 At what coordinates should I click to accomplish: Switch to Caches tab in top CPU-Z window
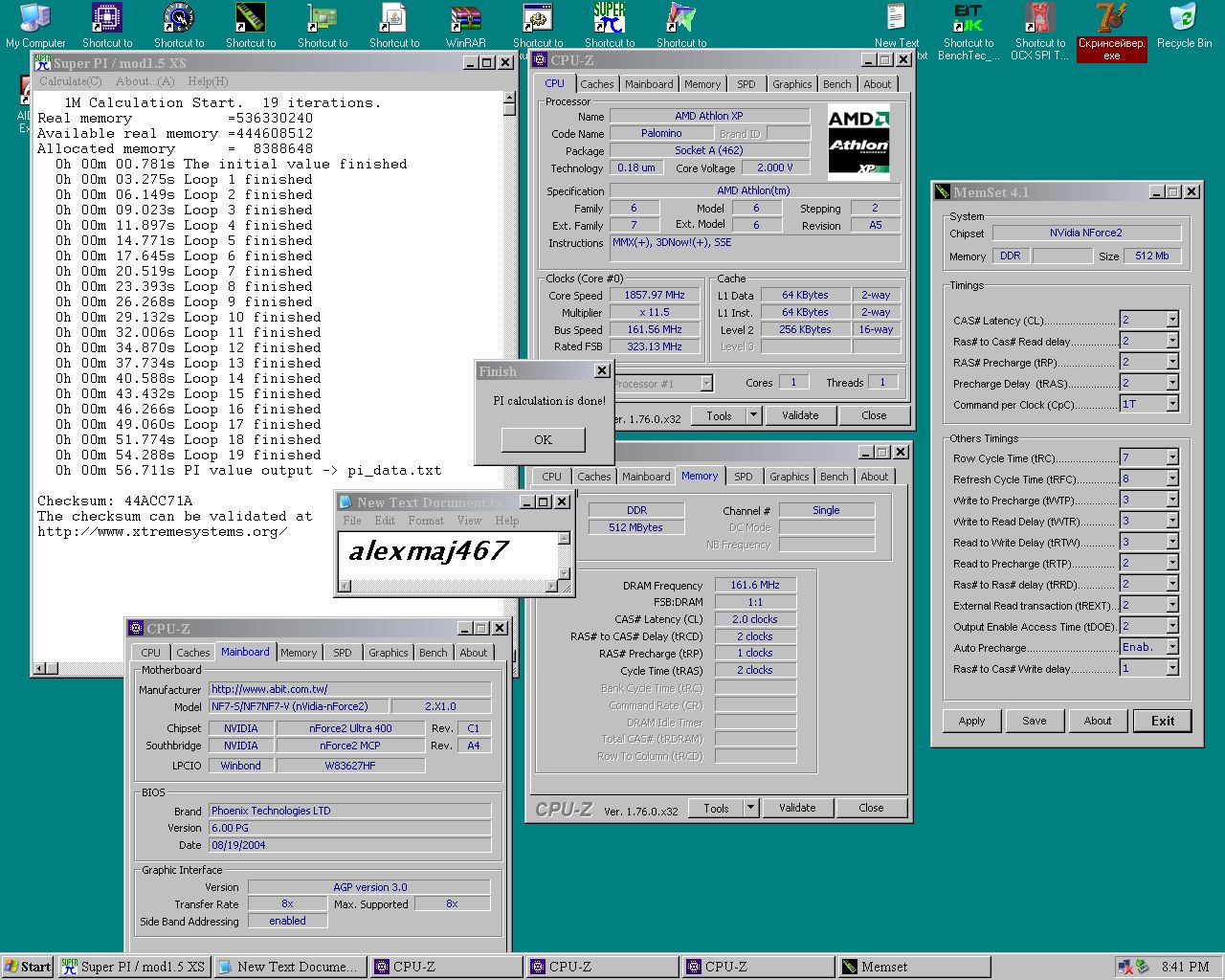tap(597, 84)
